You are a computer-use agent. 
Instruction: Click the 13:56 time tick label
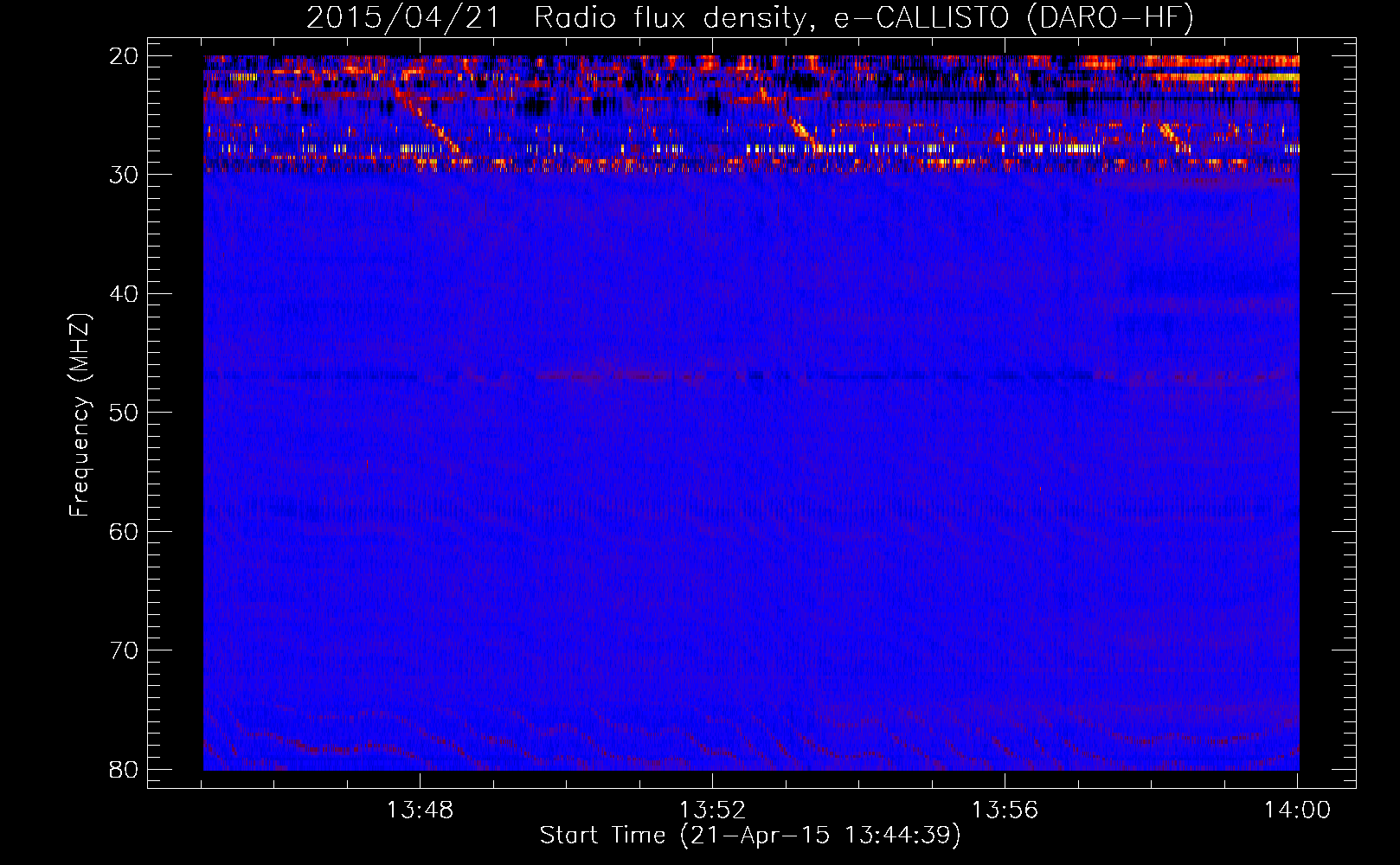pyautogui.click(x=1005, y=811)
